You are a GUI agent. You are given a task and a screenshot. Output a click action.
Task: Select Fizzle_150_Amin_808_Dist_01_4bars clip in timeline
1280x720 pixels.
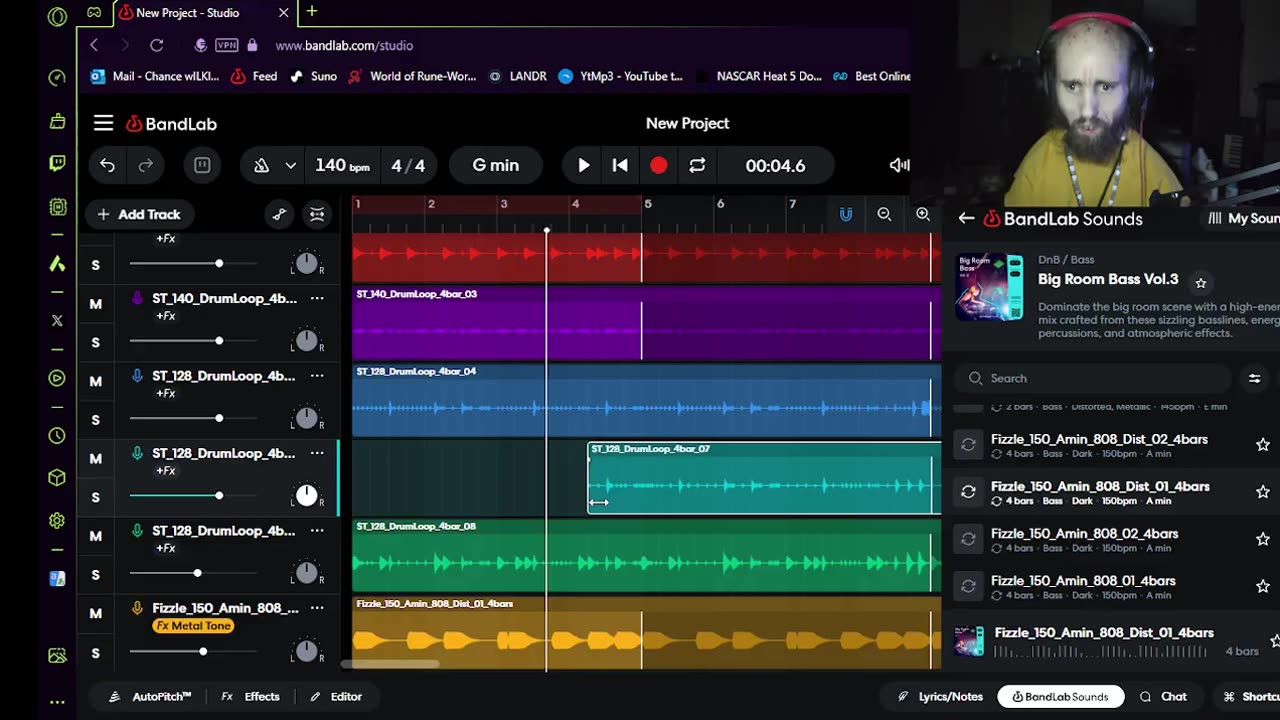[646, 633]
